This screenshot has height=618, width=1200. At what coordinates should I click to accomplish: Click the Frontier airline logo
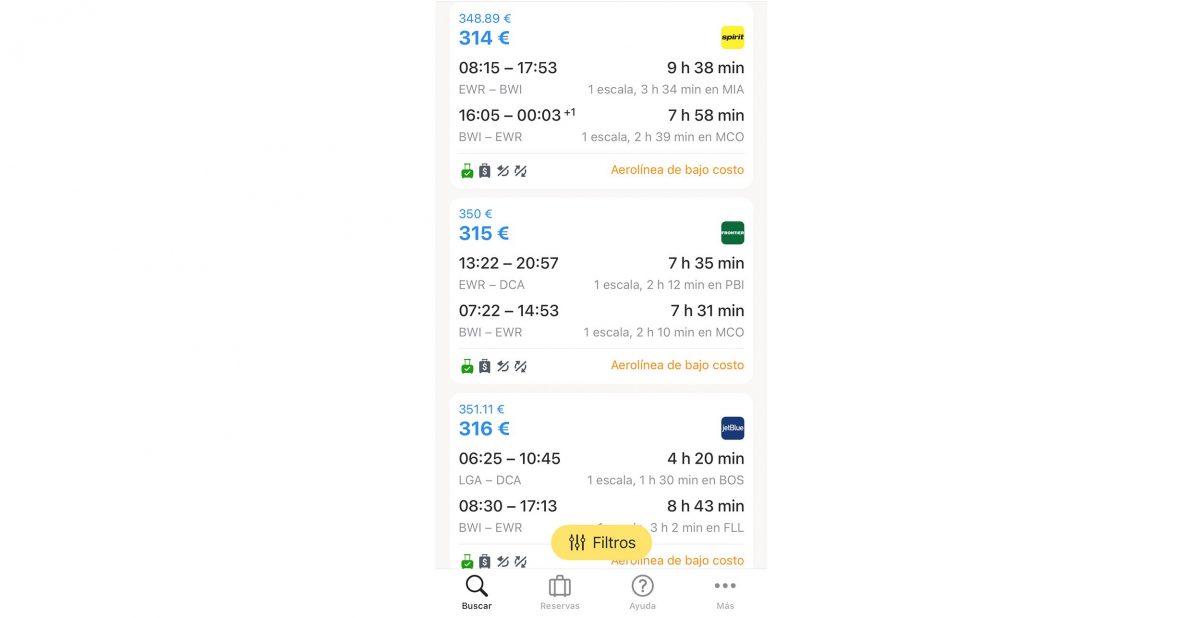tap(732, 233)
